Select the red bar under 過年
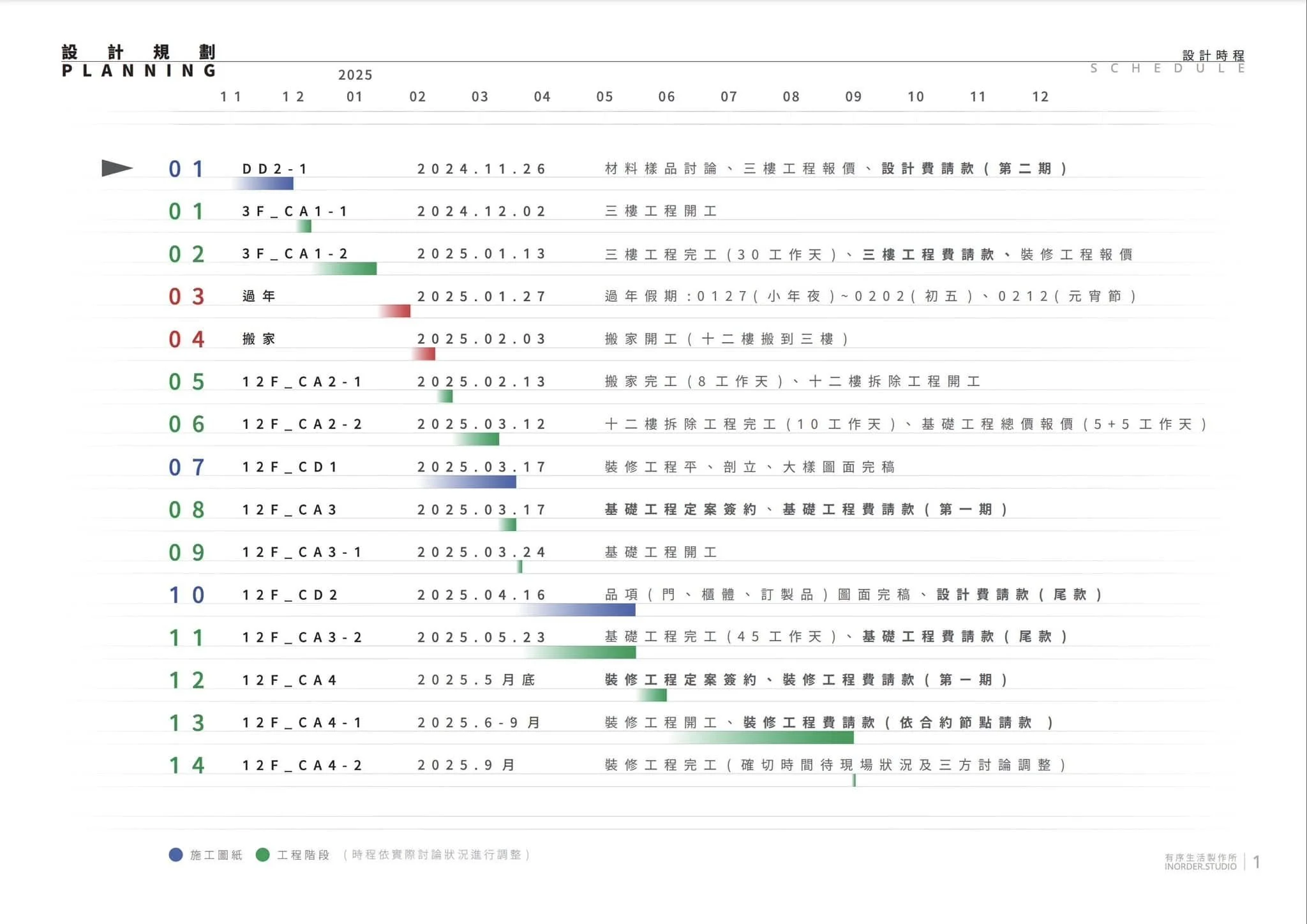Screen dimensions: 1307x924 point(394,311)
